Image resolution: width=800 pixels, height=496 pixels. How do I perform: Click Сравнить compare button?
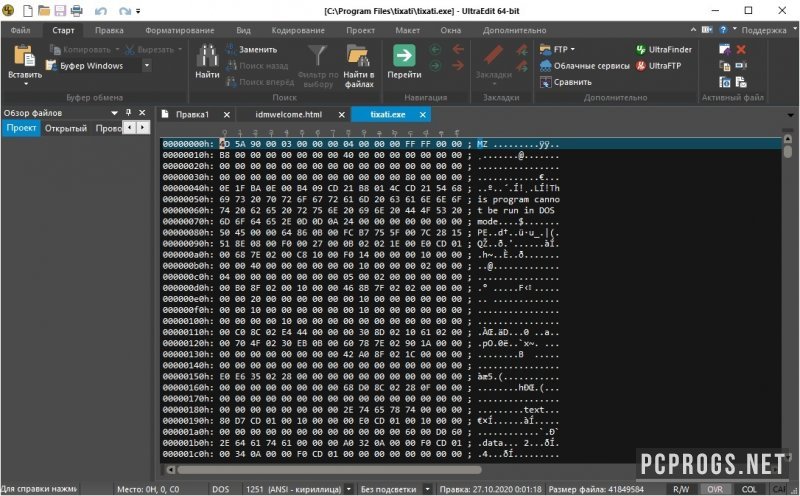click(566, 82)
